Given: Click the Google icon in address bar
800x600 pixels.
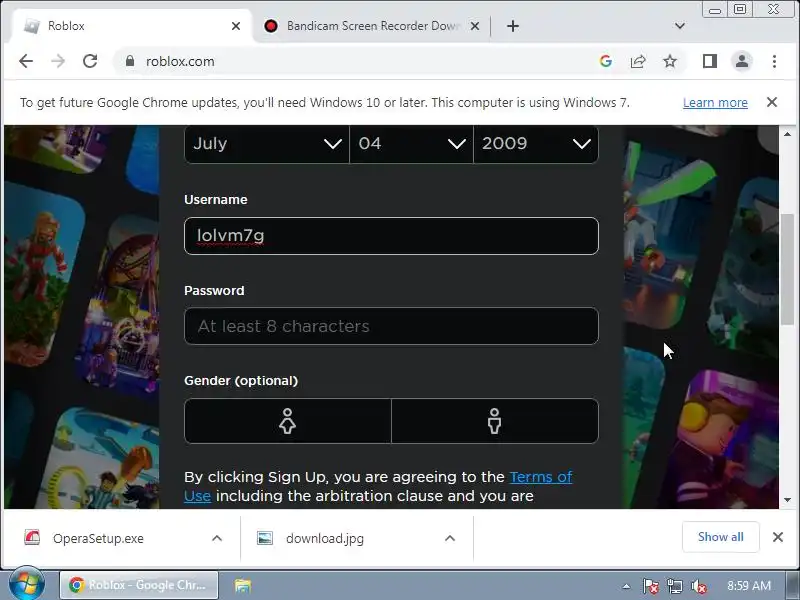Looking at the screenshot, I should coord(606,61).
